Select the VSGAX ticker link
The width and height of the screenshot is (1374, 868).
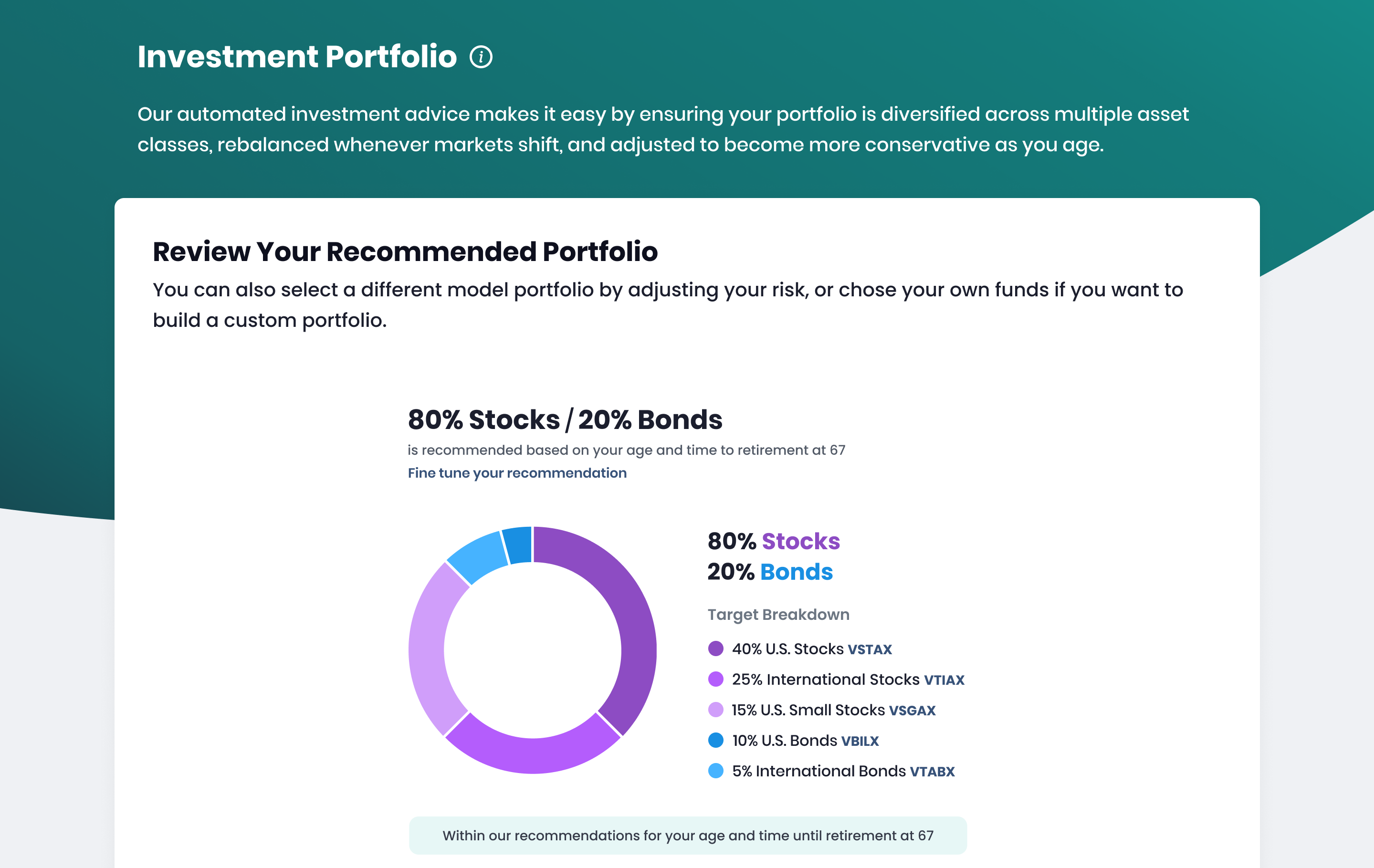pos(913,711)
